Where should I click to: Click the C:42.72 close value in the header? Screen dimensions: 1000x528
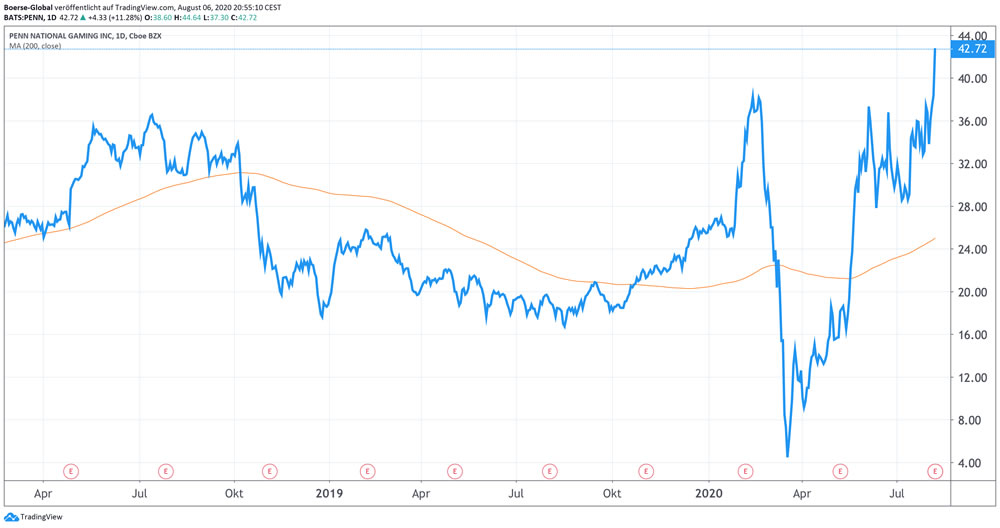click(x=244, y=18)
